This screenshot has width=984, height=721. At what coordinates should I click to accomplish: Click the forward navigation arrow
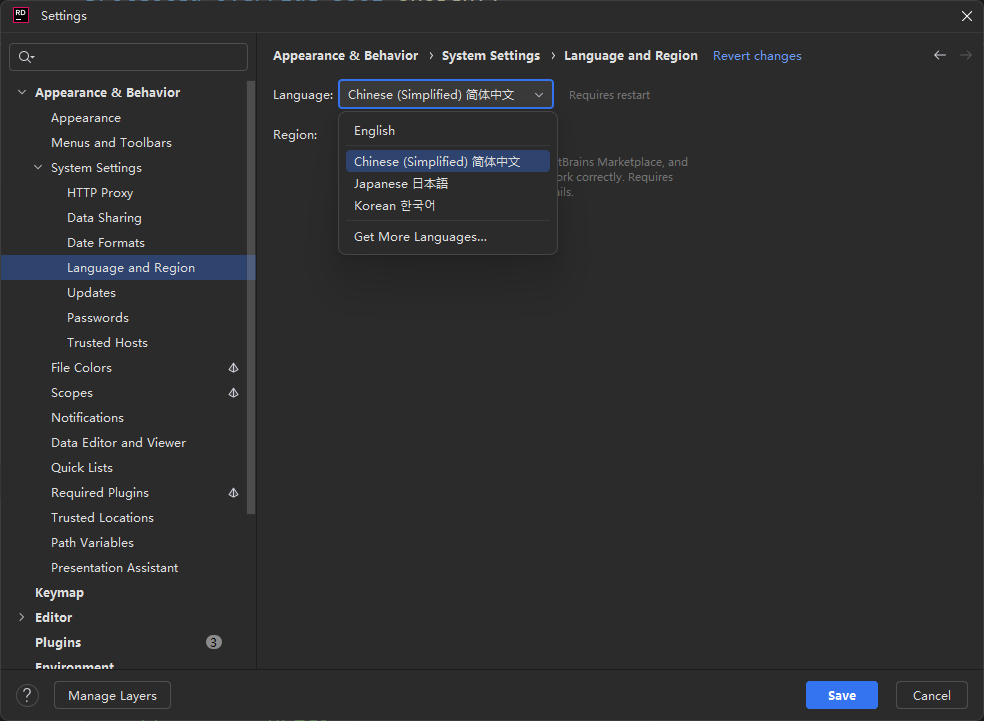(x=965, y=55)
